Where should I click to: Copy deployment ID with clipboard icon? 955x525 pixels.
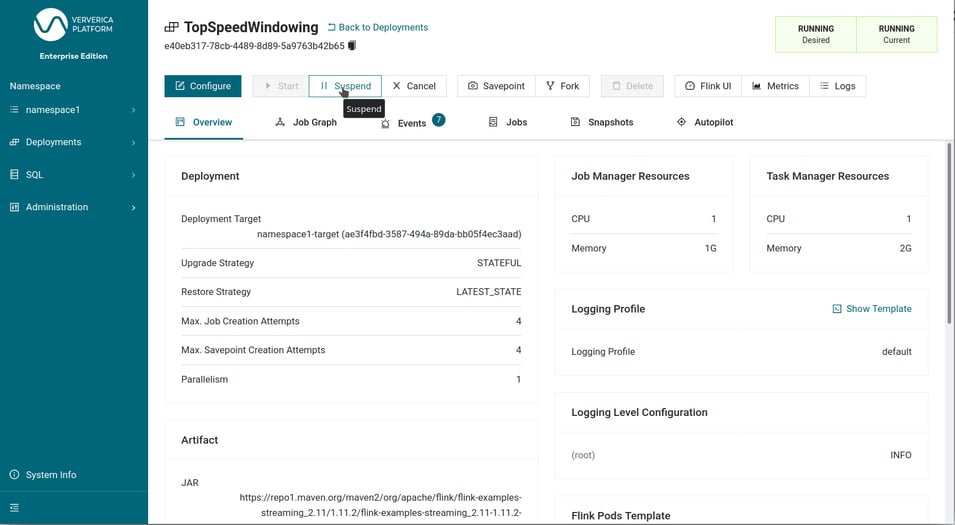pyautogui.click(x=352, y=46)
